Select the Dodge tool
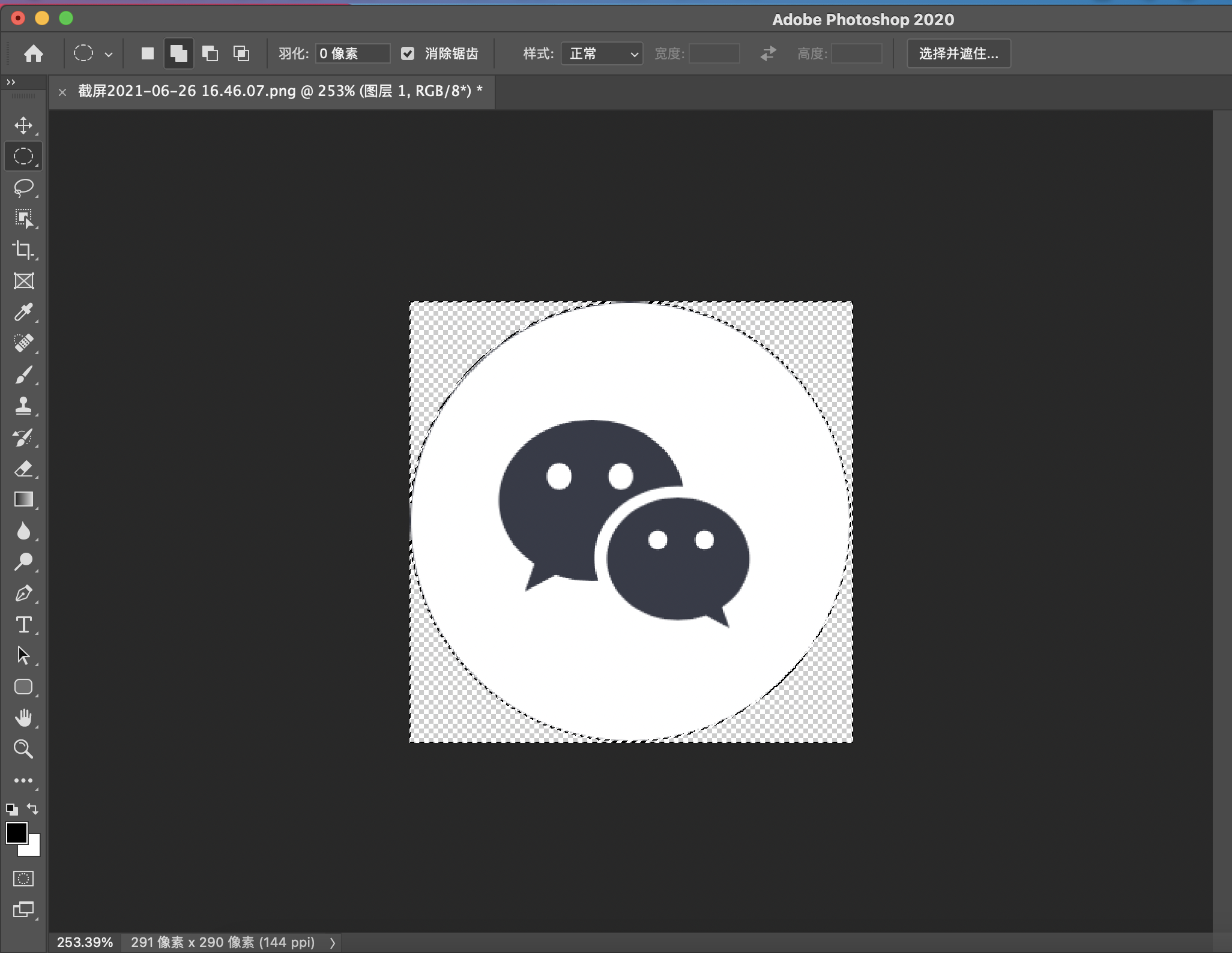 pos(23,562)
